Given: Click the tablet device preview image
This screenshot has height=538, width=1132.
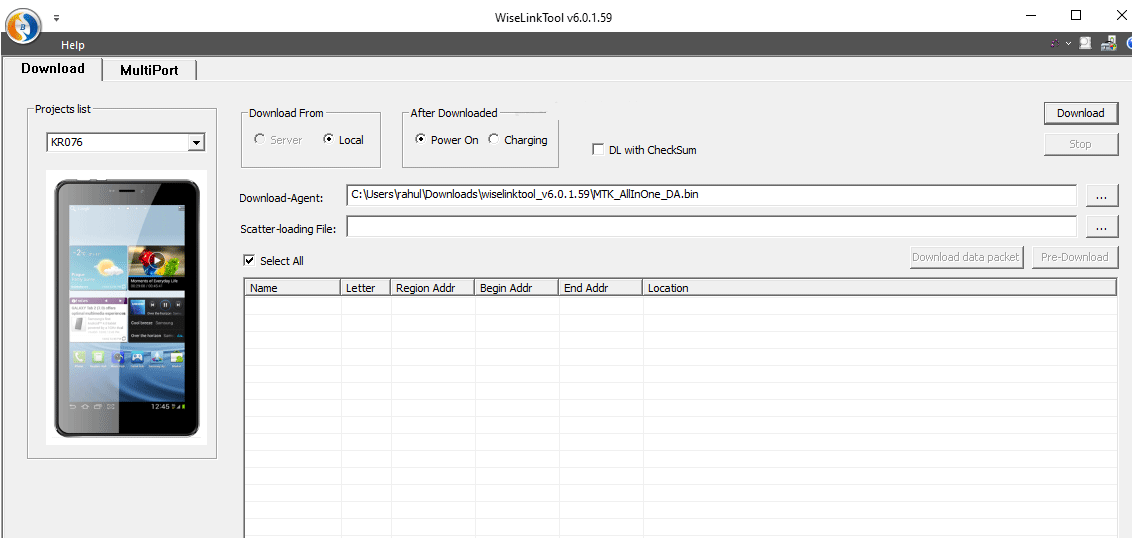Looking at the screenshot, I should 126,307.
